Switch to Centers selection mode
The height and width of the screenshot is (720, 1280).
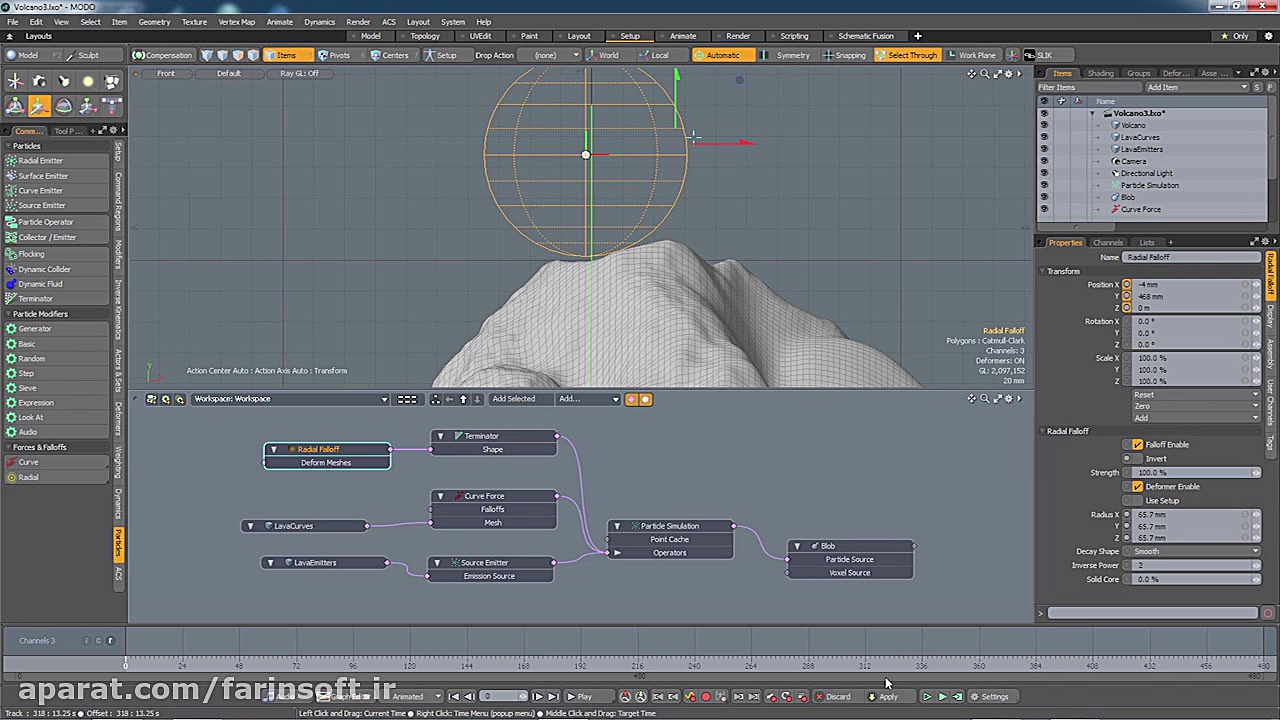click(390, 55)
